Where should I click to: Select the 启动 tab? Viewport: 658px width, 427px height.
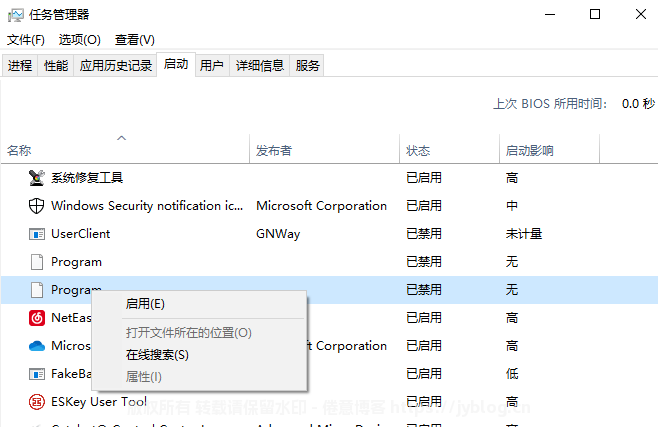(x=176, y=64)
